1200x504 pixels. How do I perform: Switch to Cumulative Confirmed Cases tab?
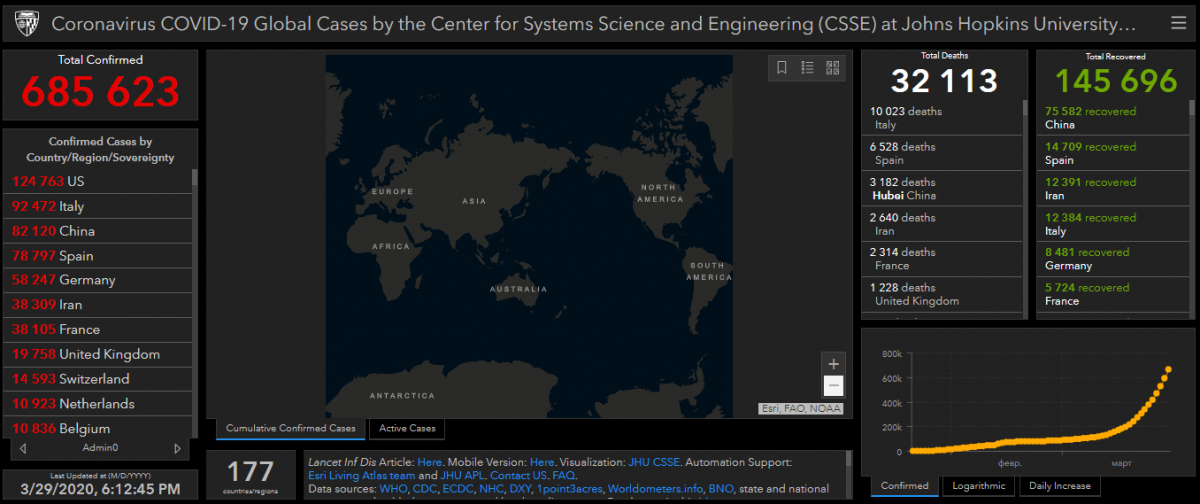291,429
